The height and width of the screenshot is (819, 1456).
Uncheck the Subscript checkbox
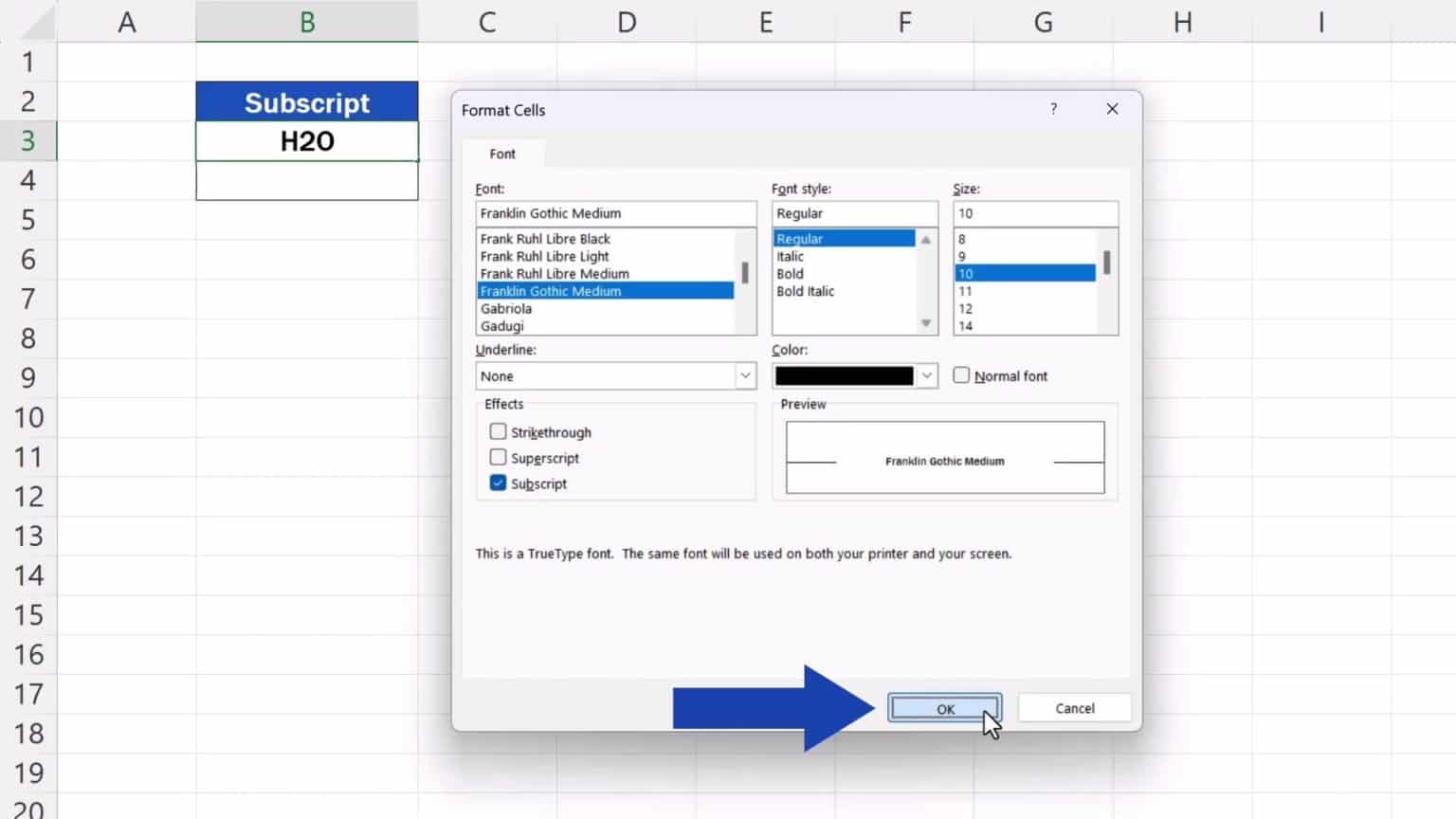(498, 483)
